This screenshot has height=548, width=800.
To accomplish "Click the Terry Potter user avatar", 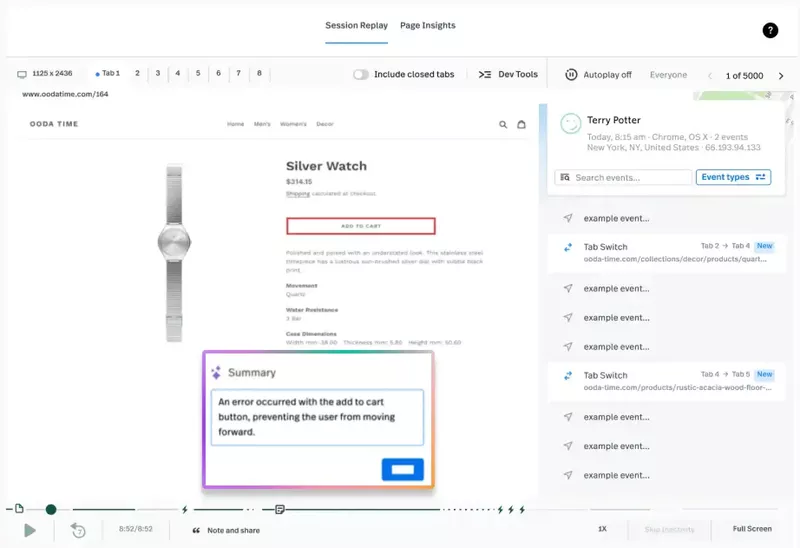I will coord(570,123).
